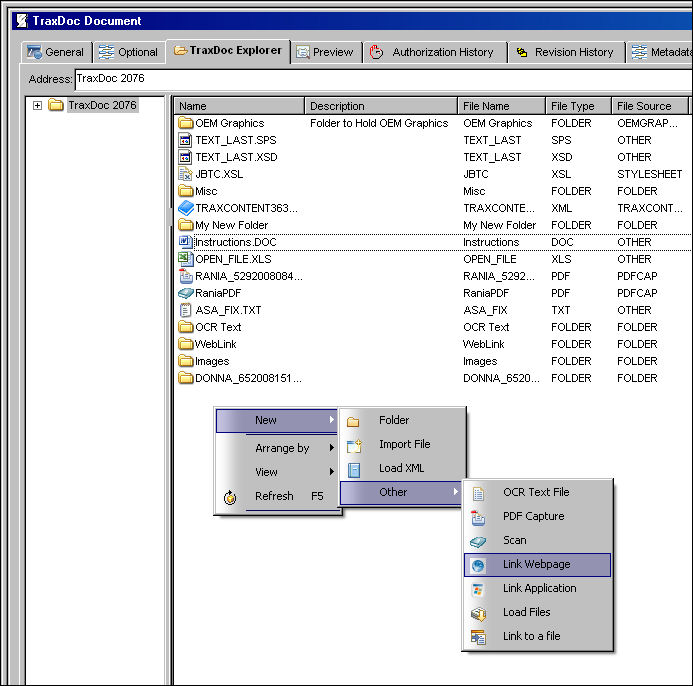Click the TraxDoc 2076 tree folder icon

(x=56, y=105)
